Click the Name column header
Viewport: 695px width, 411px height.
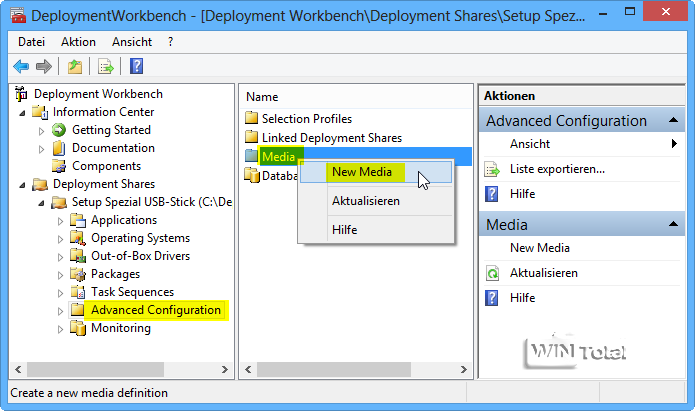[x=262, y=97]
